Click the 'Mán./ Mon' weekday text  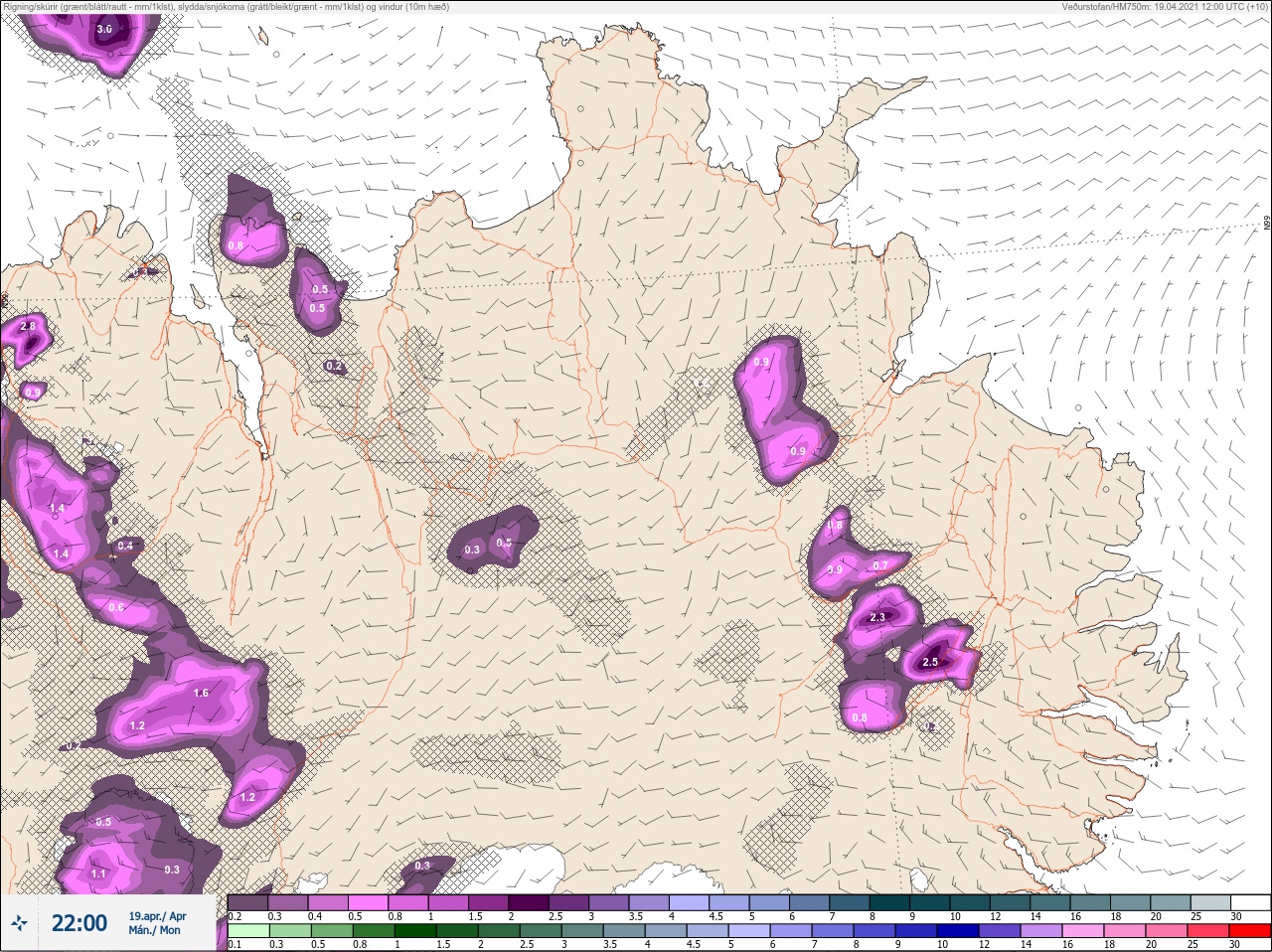[155, 930]
